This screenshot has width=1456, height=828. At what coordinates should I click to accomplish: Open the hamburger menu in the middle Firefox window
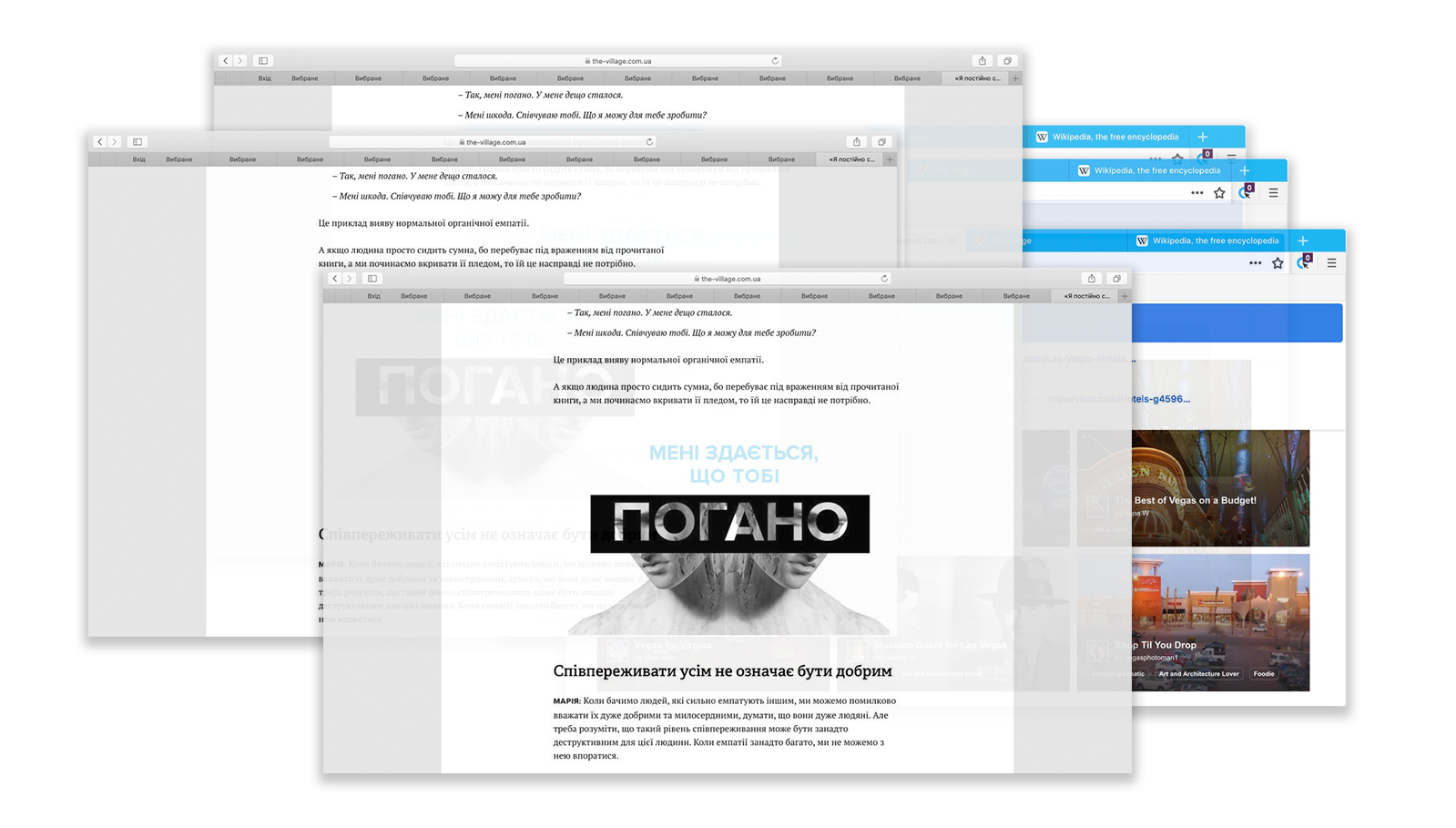click(x=1274, y=193)
